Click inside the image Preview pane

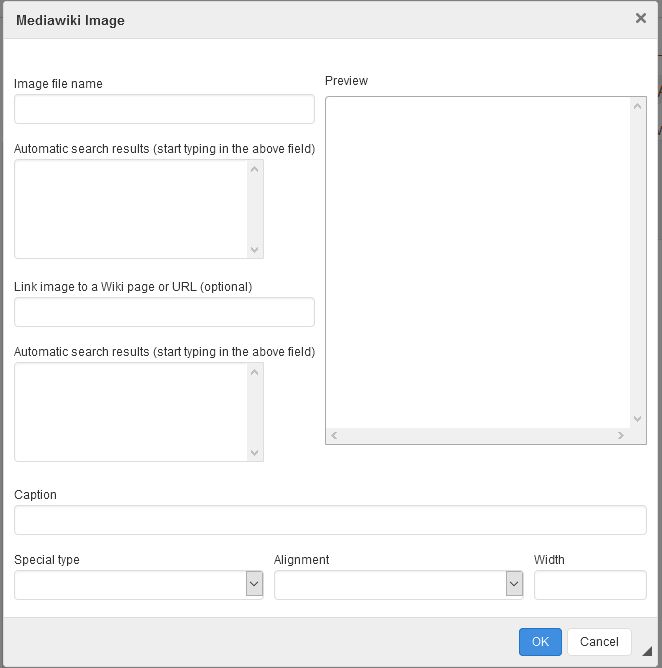tap(477, 262)
